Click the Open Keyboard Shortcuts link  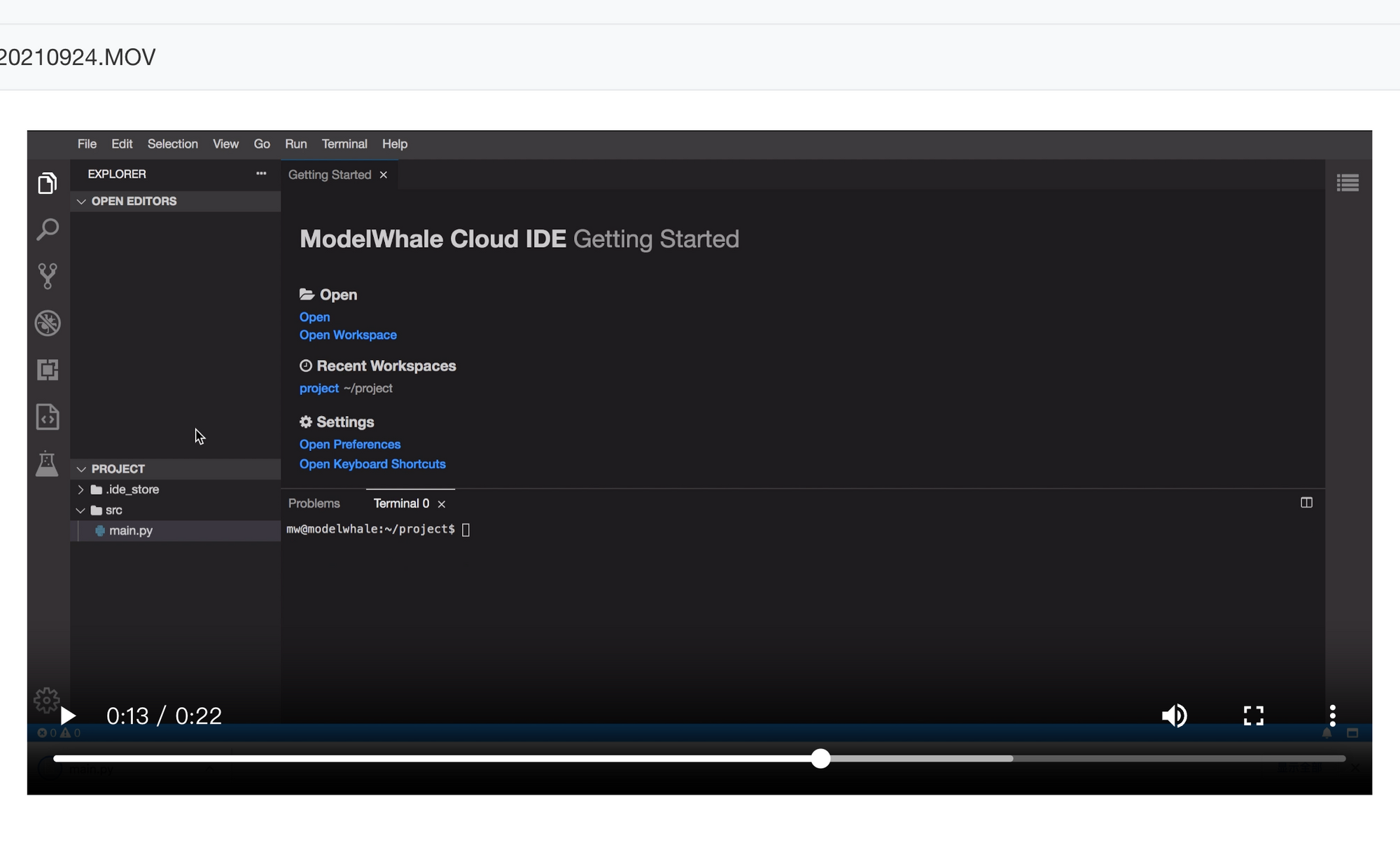(x=372, y=464)
